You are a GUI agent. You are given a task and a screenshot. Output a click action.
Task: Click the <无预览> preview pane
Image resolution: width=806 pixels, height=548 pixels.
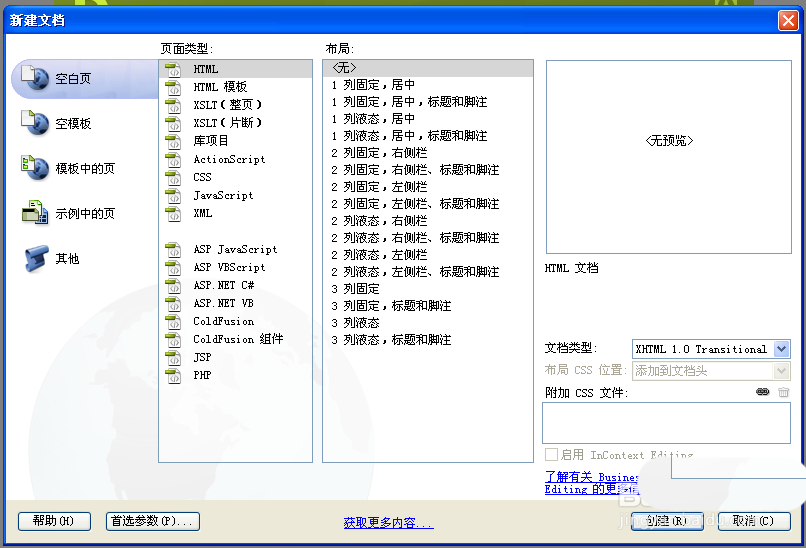pos(669,157)
